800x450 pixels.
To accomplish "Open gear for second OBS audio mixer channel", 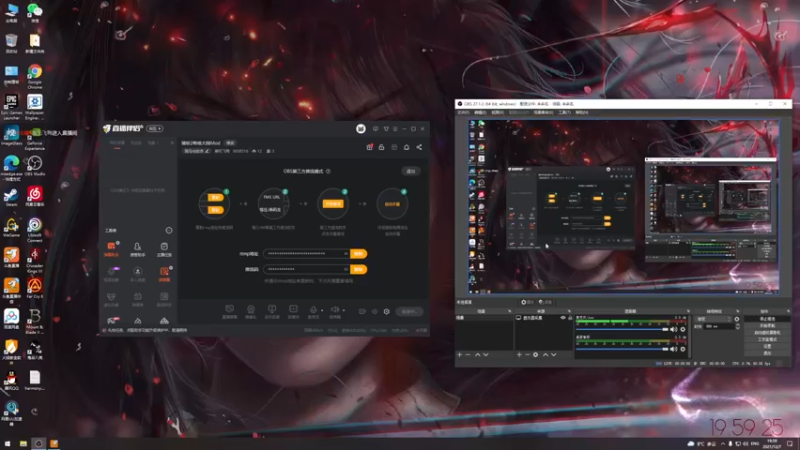I will [x=683, y=349].
